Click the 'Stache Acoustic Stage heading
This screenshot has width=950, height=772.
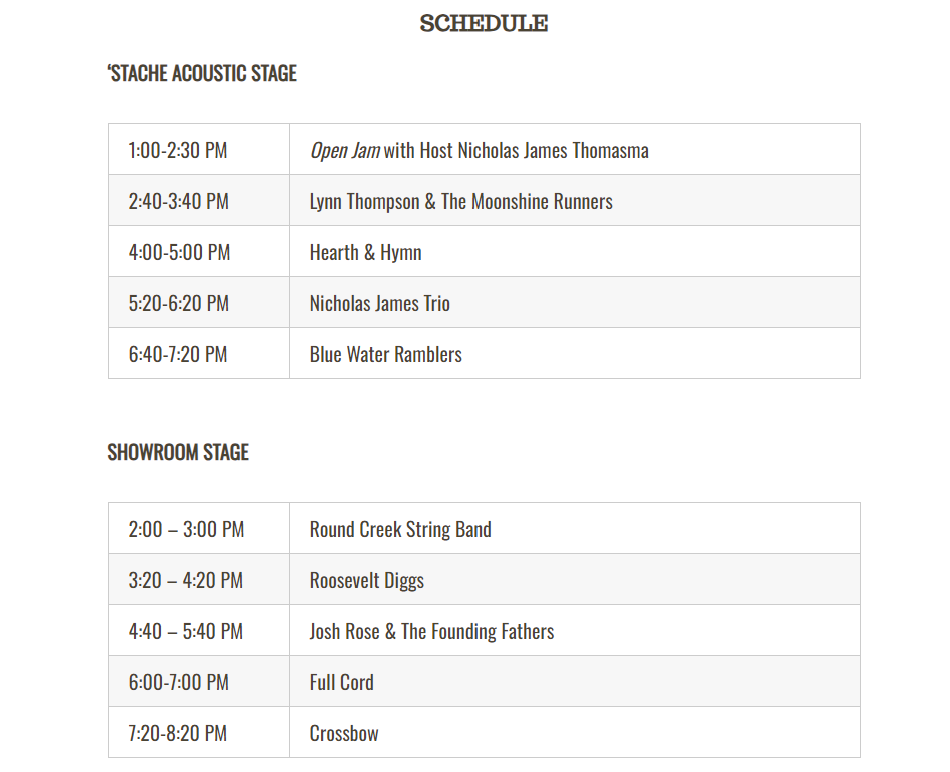click(202, 73)
